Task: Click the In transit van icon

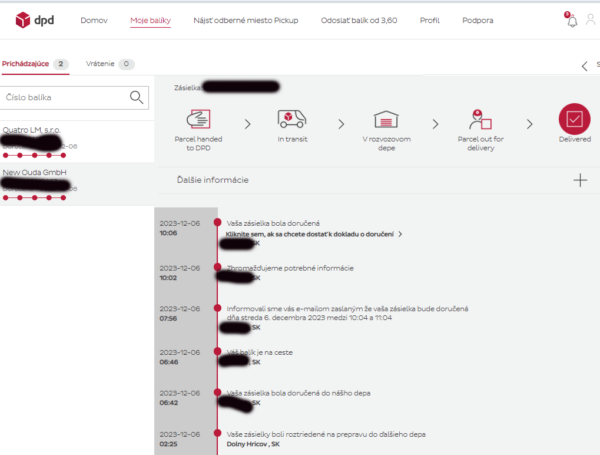Action: click(x=292, y=120)
